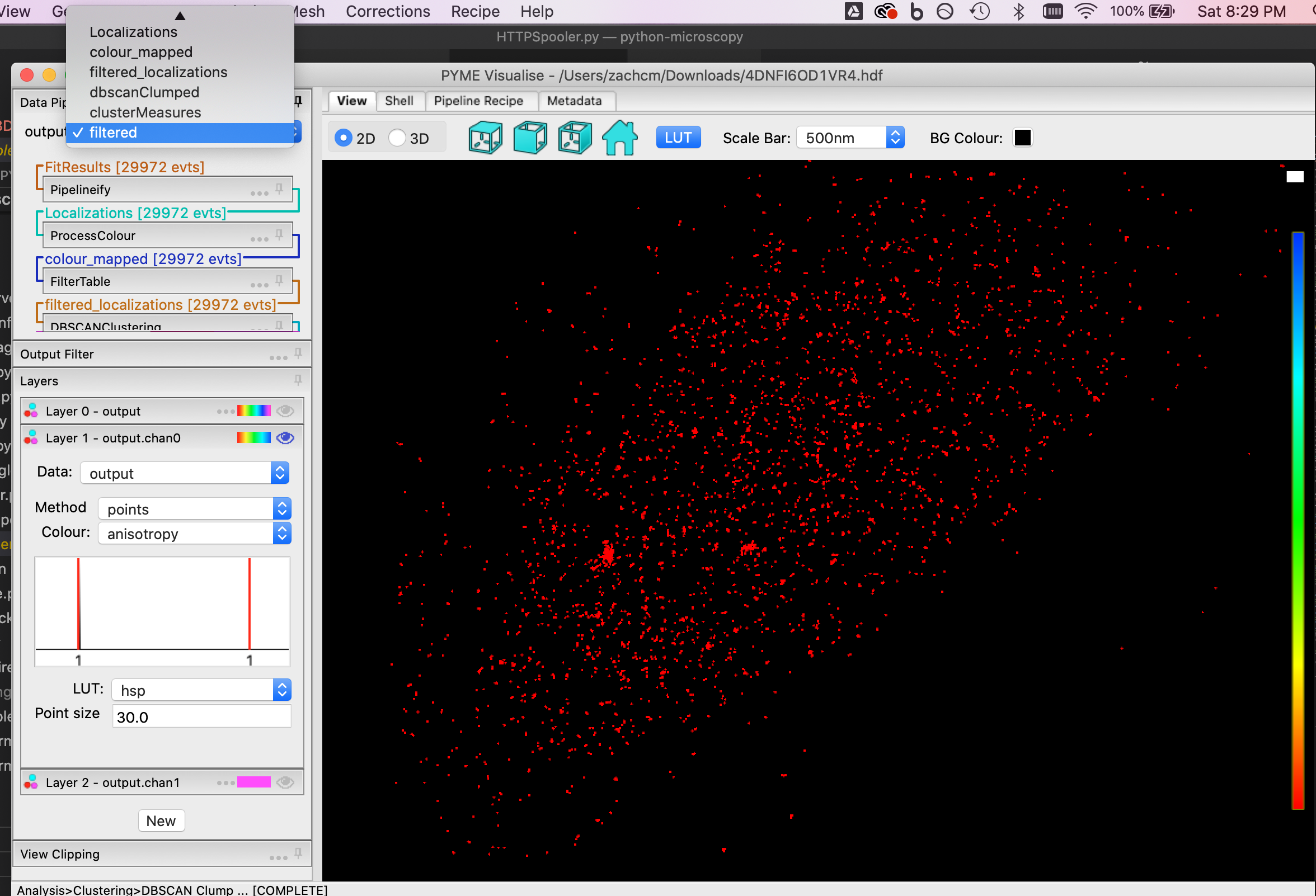Click the New layer button

pyautogui.click(x=161, y=820)
